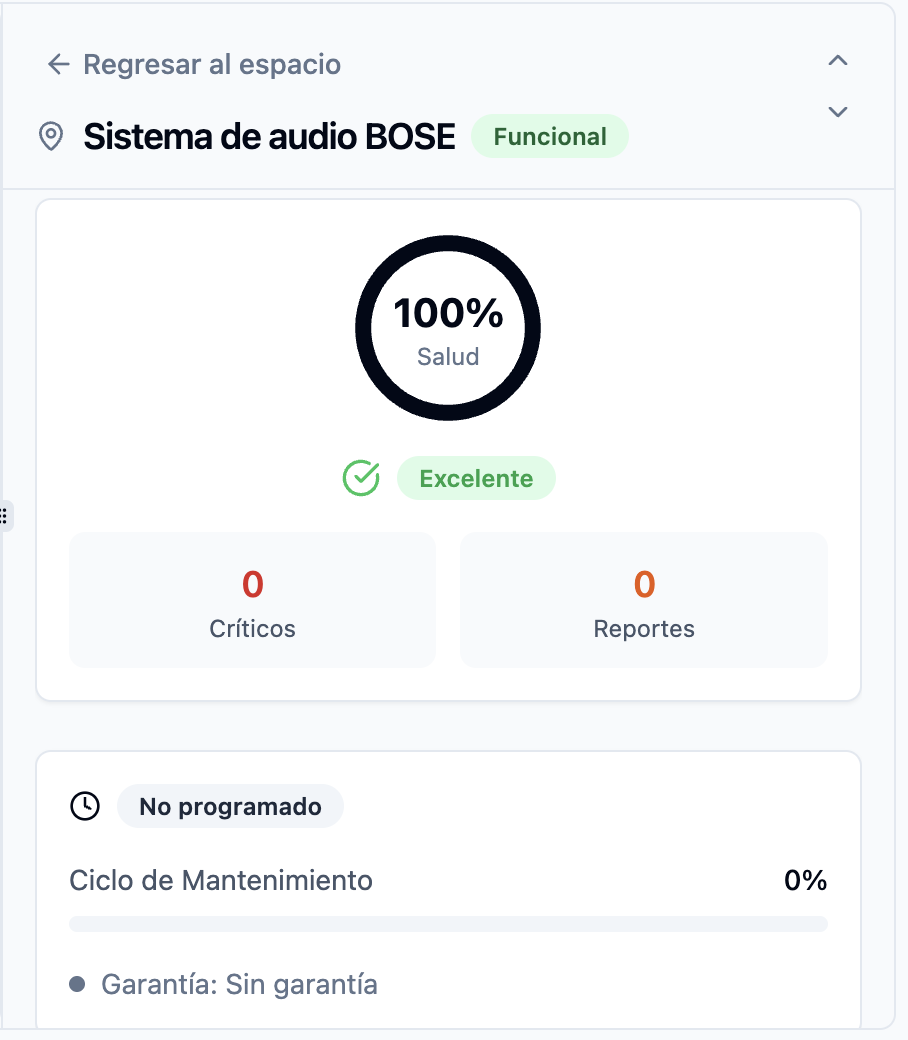Click the Garantía: Sin garantía entry
The image size is (908, 1040).
click(x=240, y=984)
